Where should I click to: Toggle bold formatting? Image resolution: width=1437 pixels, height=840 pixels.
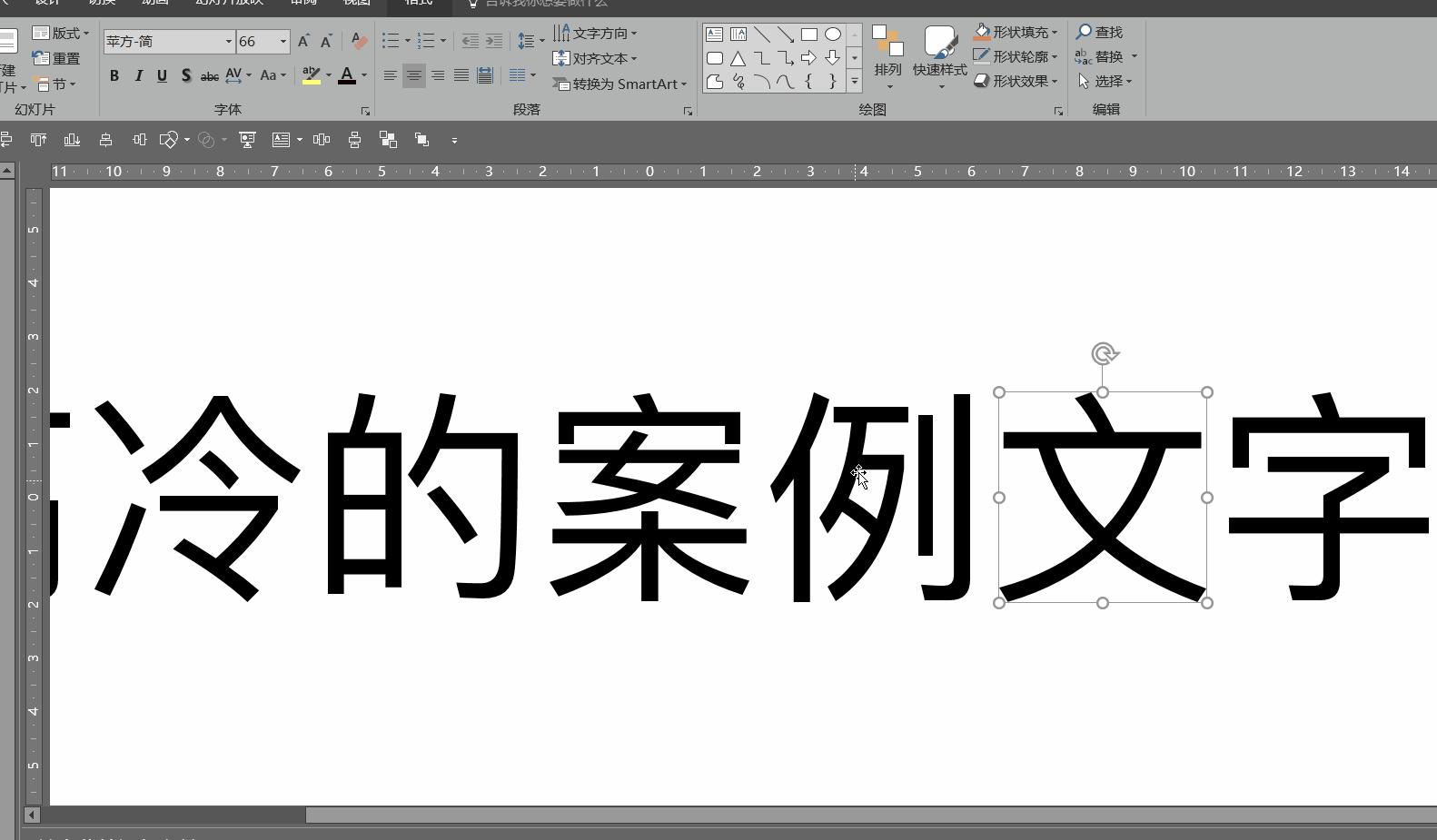point(114,75)
